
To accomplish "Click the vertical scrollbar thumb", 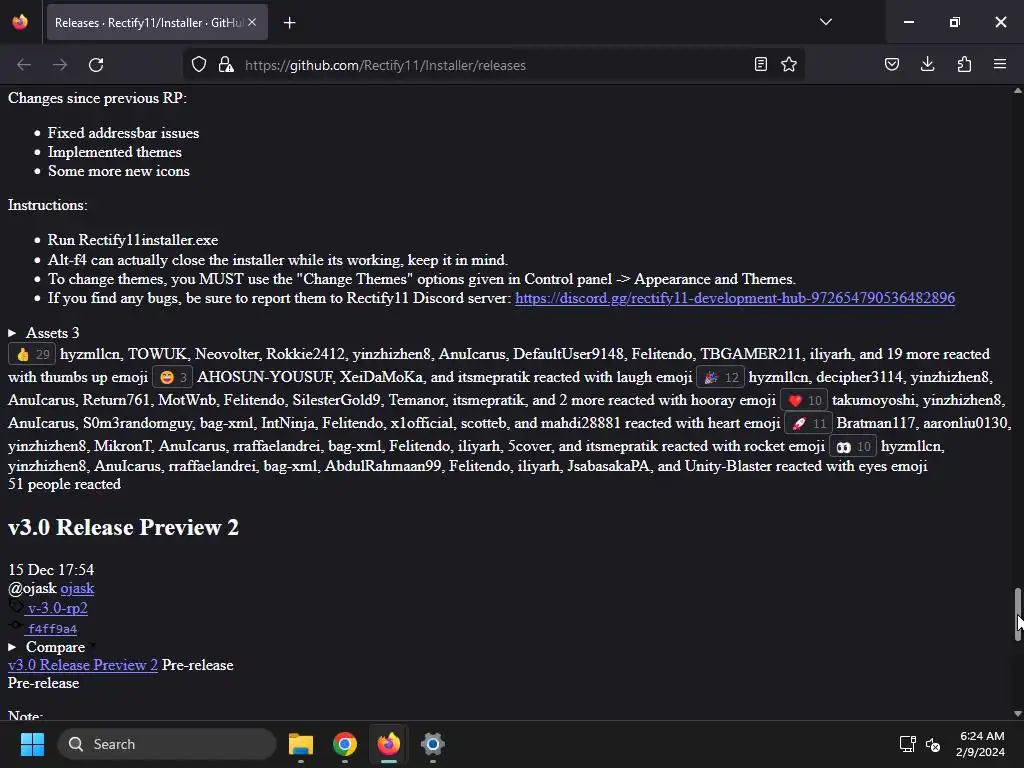I will click(x=1017, y=614).
